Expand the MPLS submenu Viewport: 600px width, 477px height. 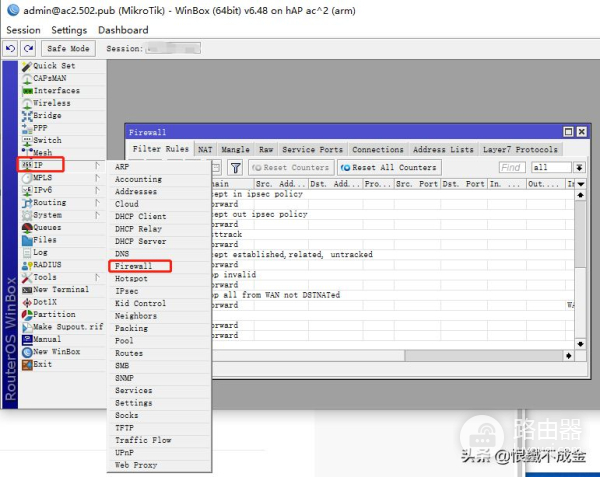point(43,178)
